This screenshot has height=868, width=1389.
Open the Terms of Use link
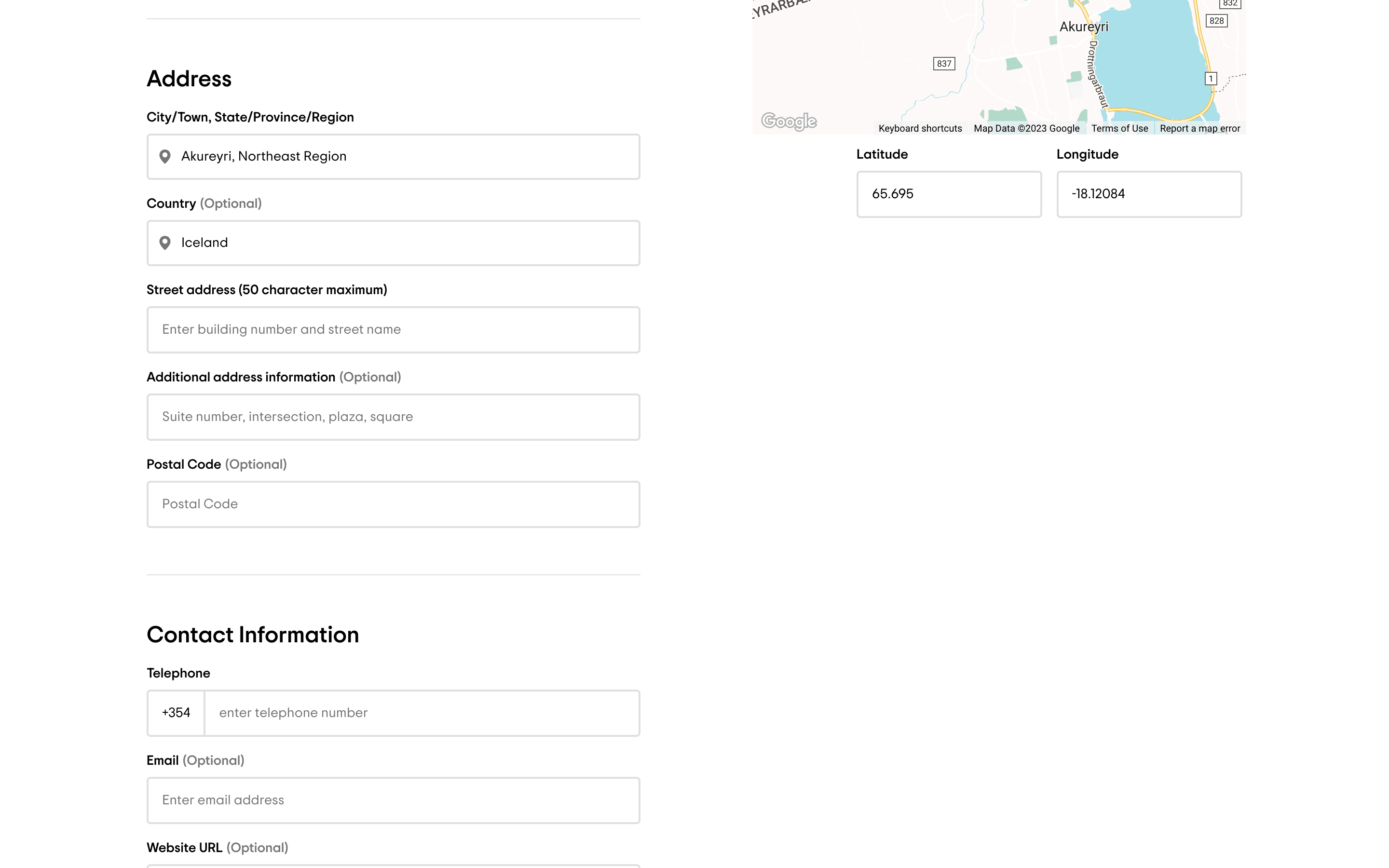(x=1119, y=129)
